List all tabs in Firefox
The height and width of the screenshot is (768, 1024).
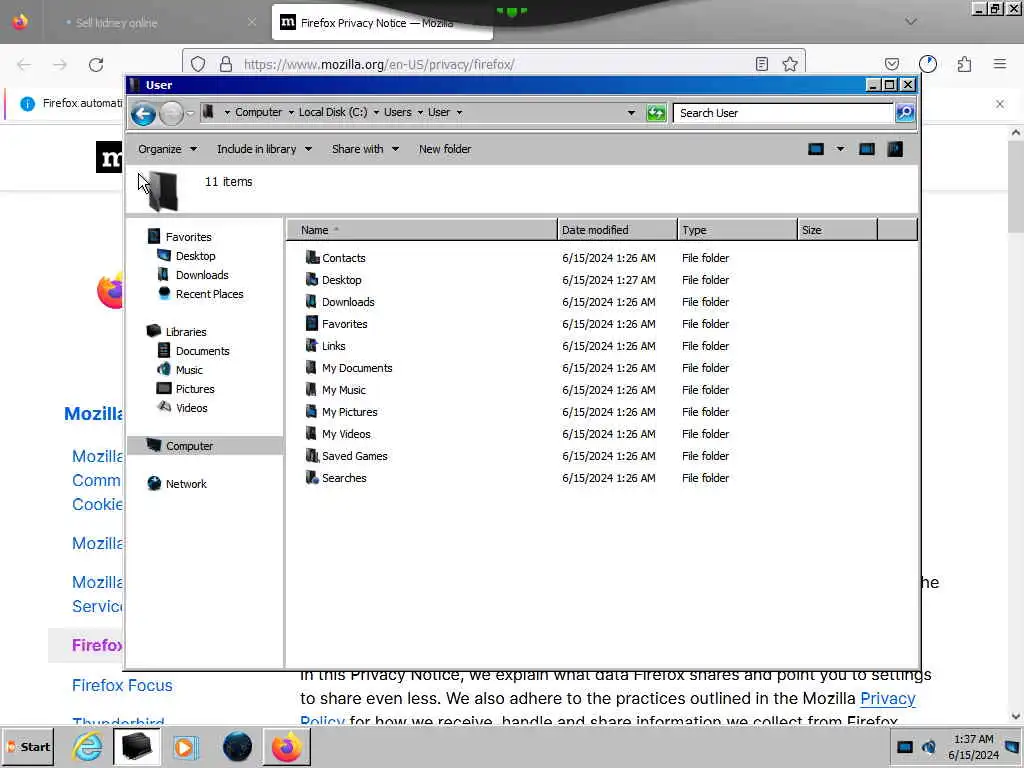pyautogui.click(x=910, y=22)
